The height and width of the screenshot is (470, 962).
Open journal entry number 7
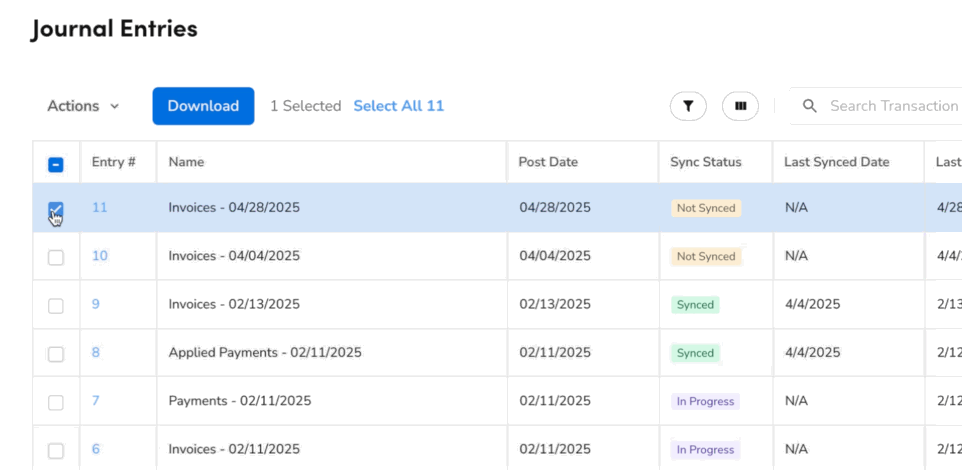click(96, 401)
